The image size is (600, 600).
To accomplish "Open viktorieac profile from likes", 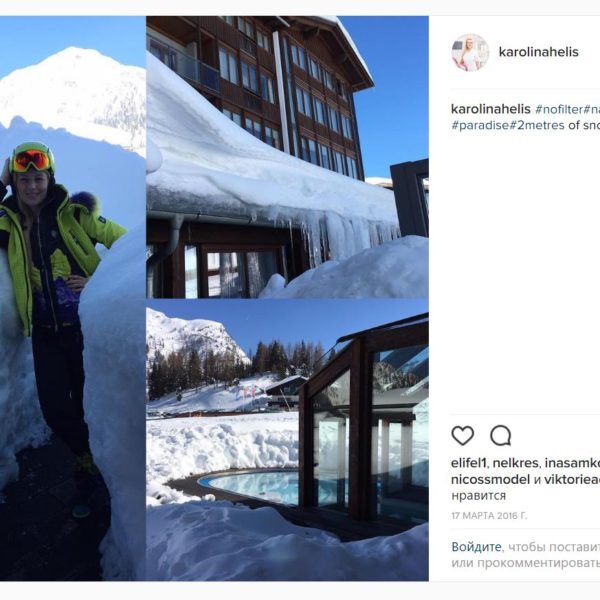I will click(572, 479).
